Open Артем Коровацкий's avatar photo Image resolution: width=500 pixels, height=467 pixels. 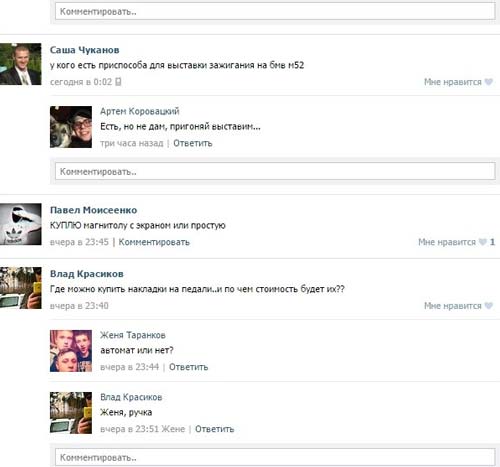click(71, 127)
